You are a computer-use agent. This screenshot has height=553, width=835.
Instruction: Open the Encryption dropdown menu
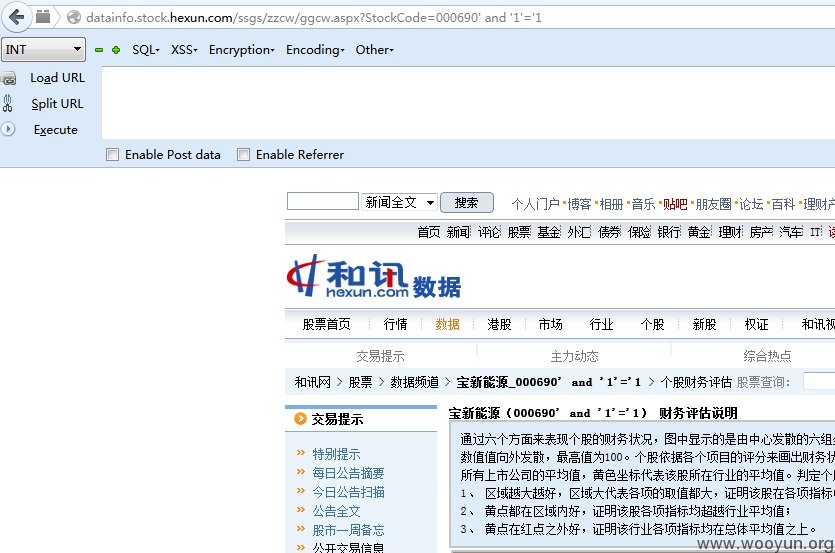pyautogui.click(x=241, y=50)
